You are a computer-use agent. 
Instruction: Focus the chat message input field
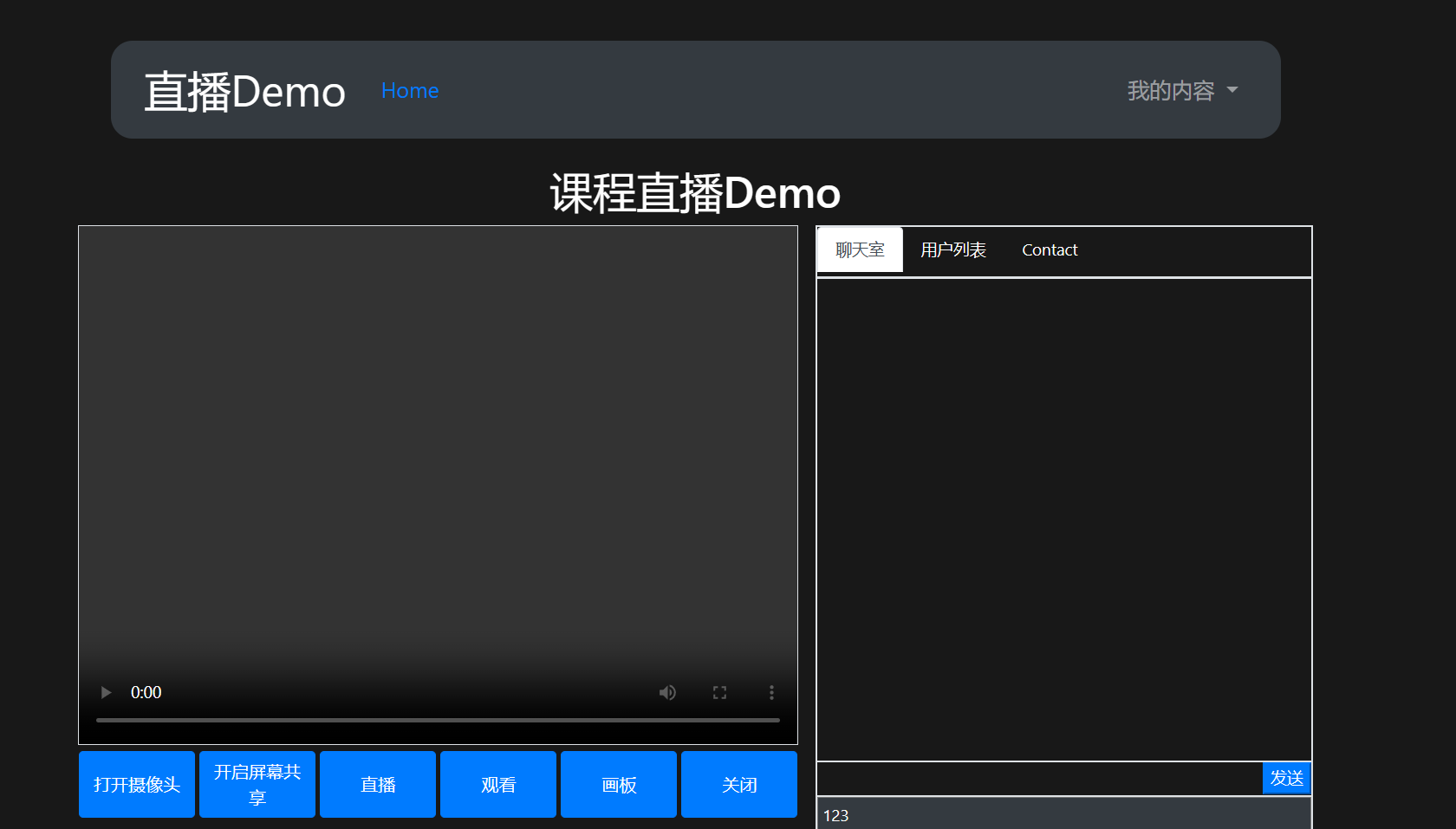[x=1040, y=778]
